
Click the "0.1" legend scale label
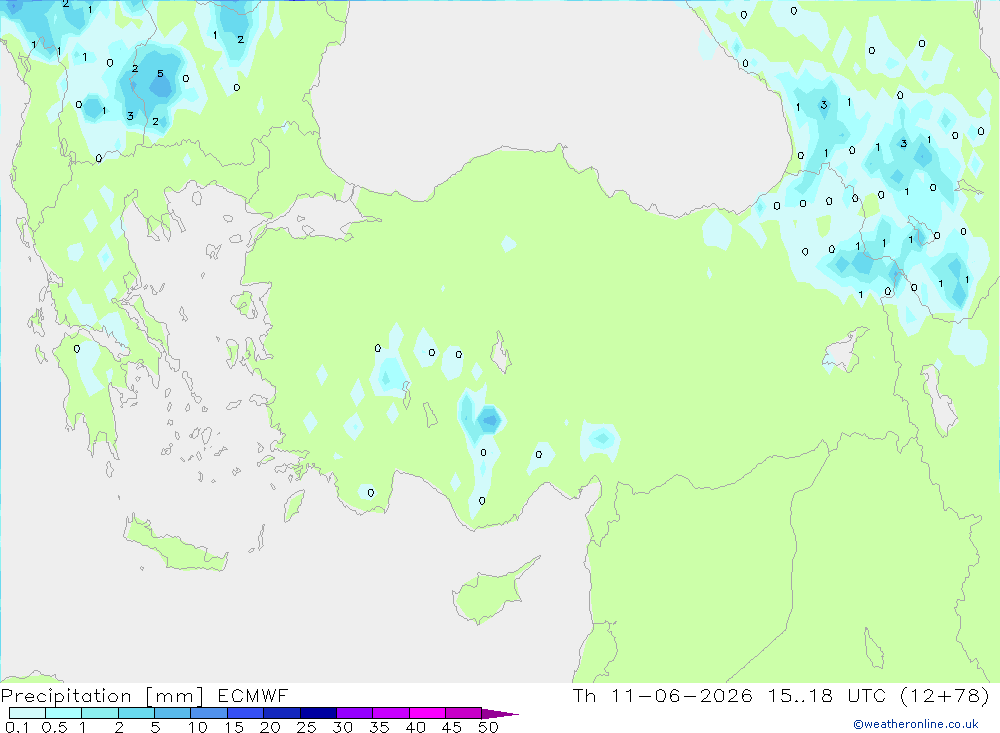(17, 727)
